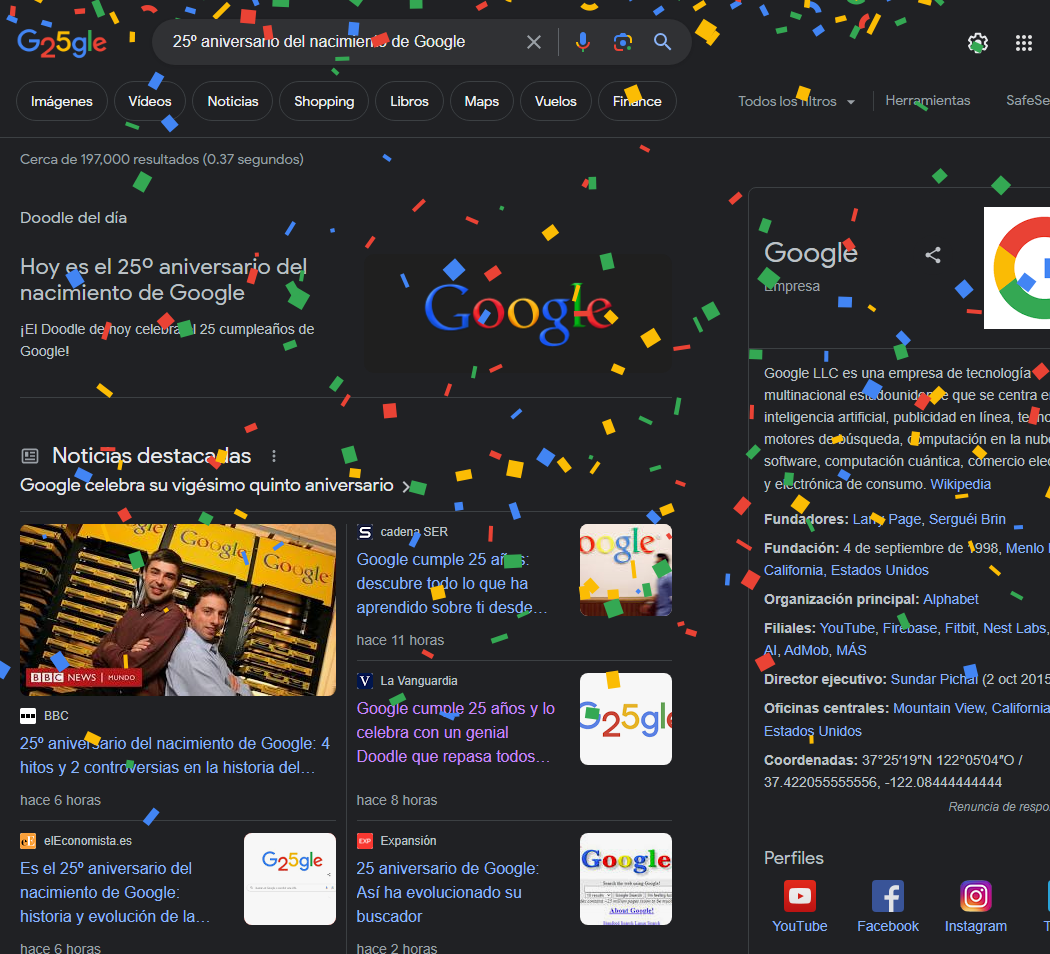The width and height of the screenshot is (1050, 954).
Task: Click the magnifying glass search button
Action: [x=662, y=42]
